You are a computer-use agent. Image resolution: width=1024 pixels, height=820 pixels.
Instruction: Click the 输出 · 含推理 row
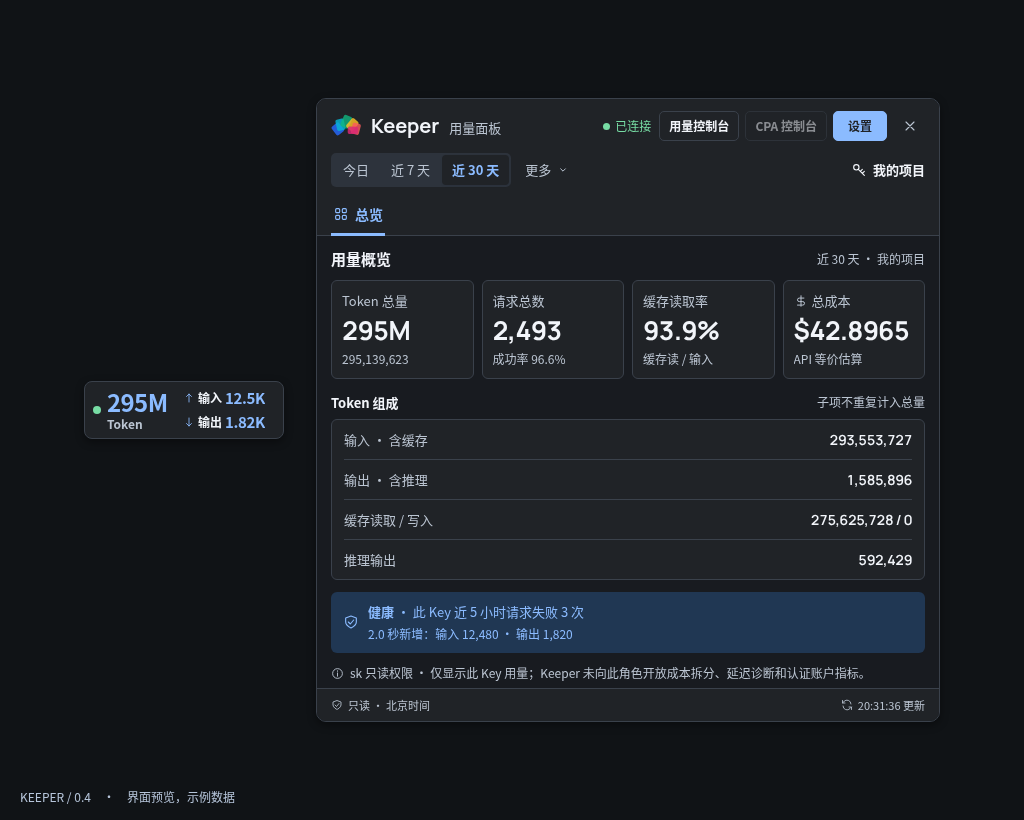628,480
